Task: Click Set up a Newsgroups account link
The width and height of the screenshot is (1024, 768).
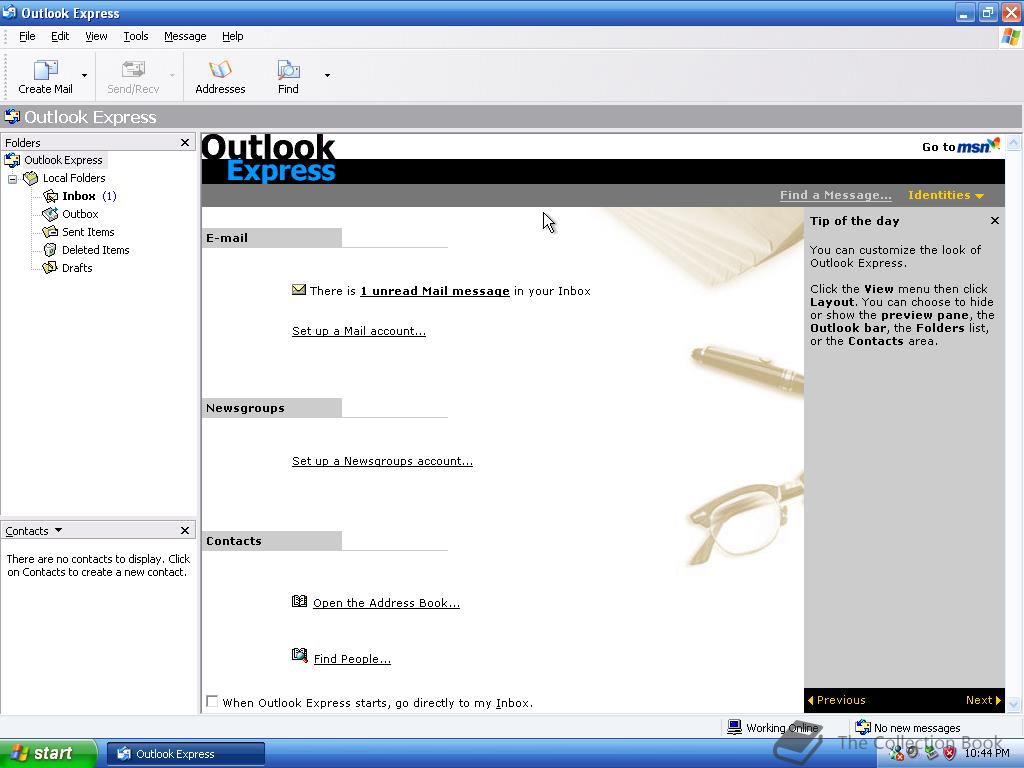Action: (x=382, y=461)
